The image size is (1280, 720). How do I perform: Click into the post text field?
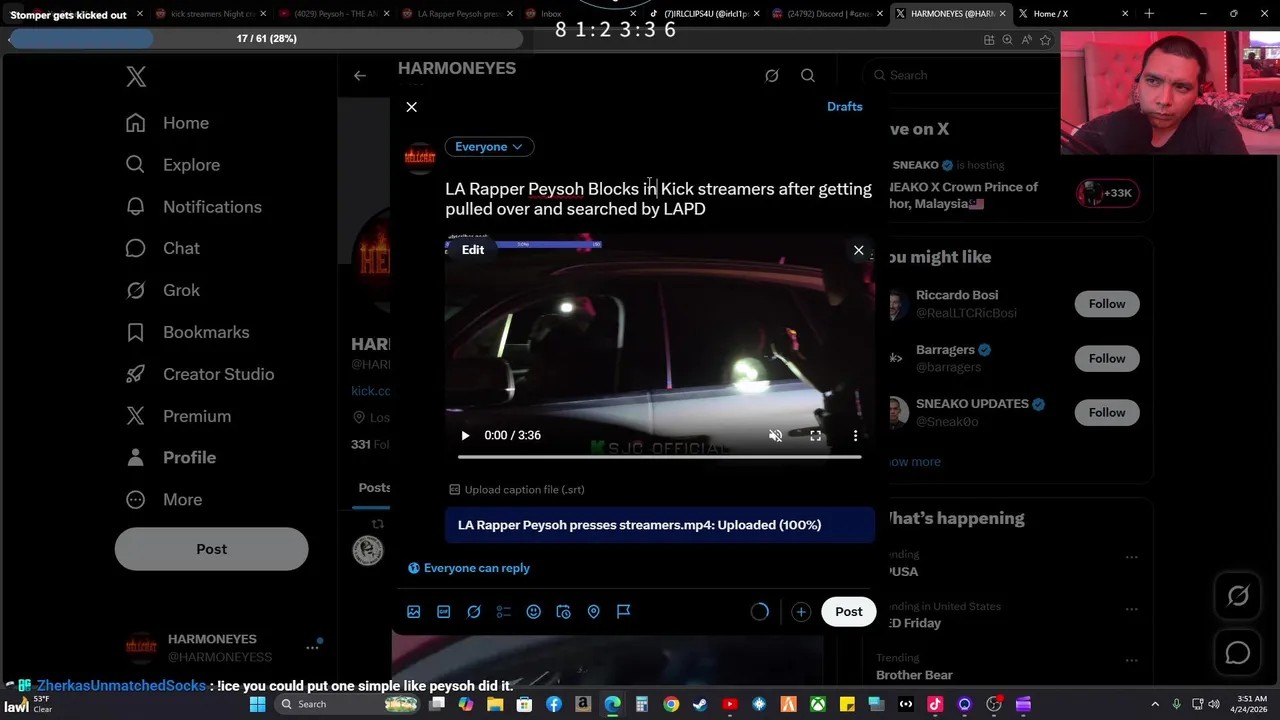coord(659,198)
